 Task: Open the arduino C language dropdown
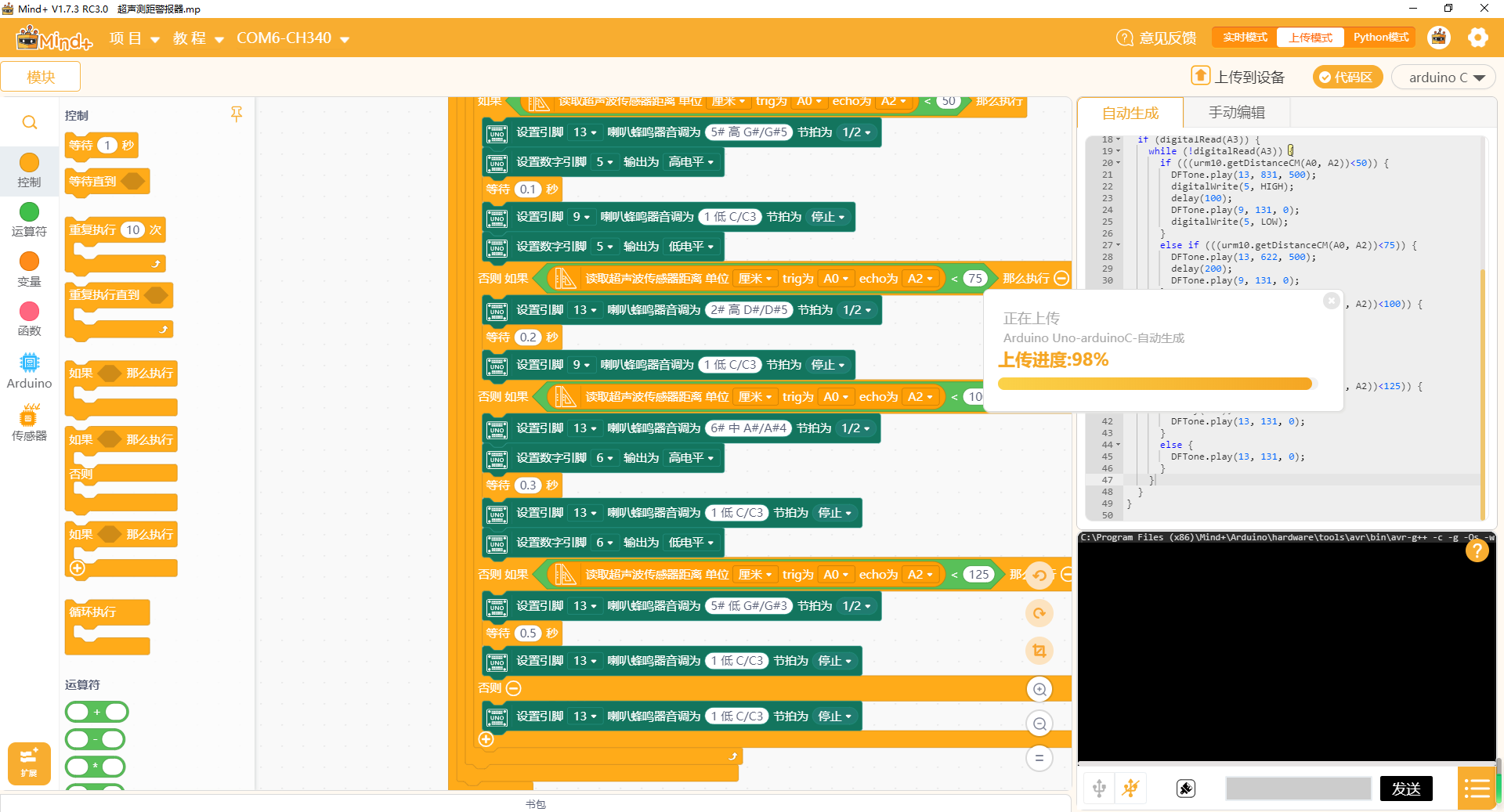[1445, 78]
